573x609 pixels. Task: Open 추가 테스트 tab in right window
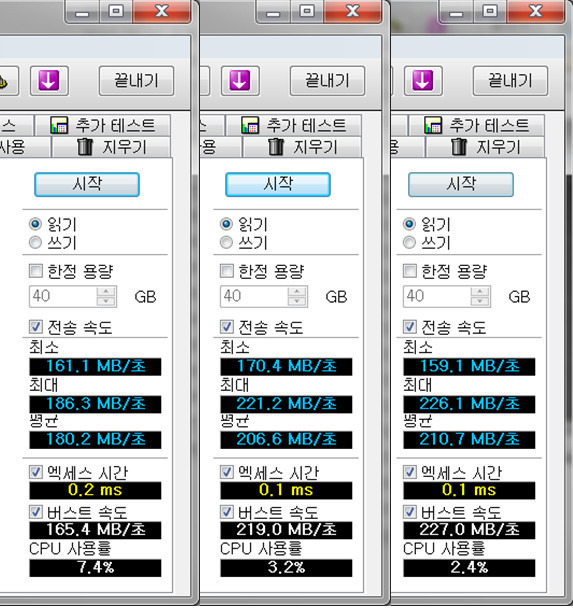(x=477, y=125)
